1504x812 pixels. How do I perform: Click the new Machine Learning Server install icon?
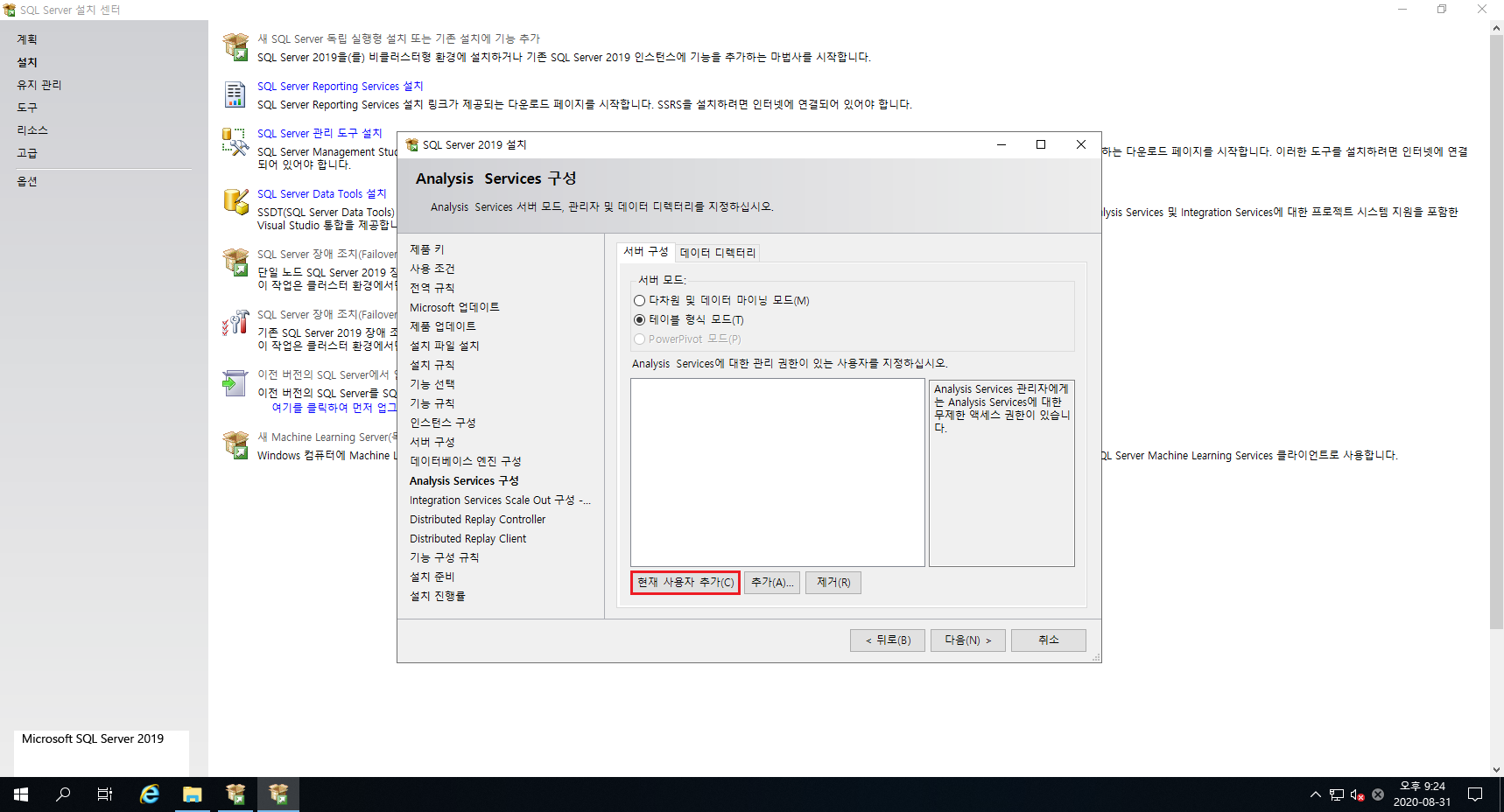point(235,445)
